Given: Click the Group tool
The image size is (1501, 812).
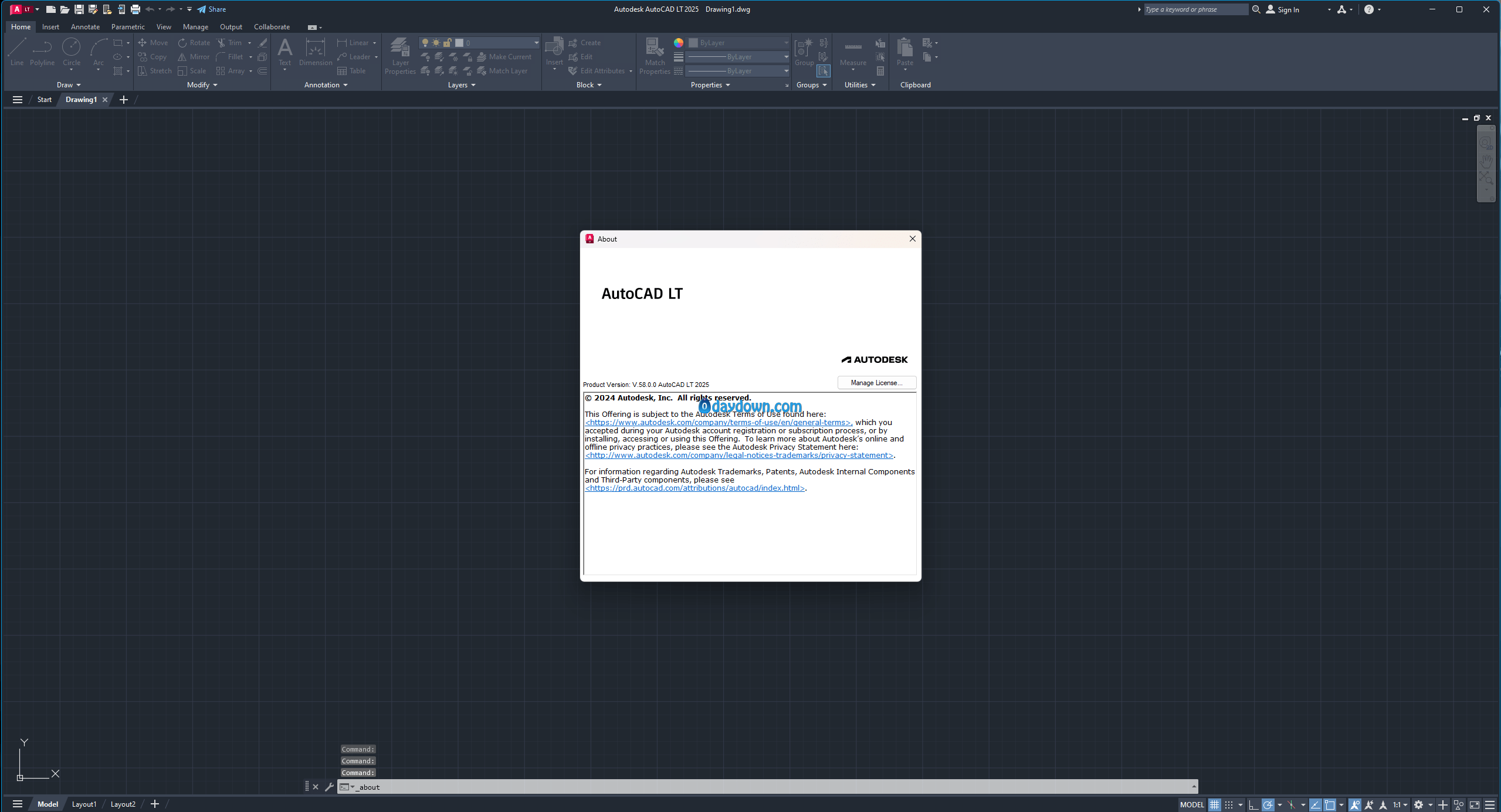Looking at the screenshot, I should tap(804, 52).
